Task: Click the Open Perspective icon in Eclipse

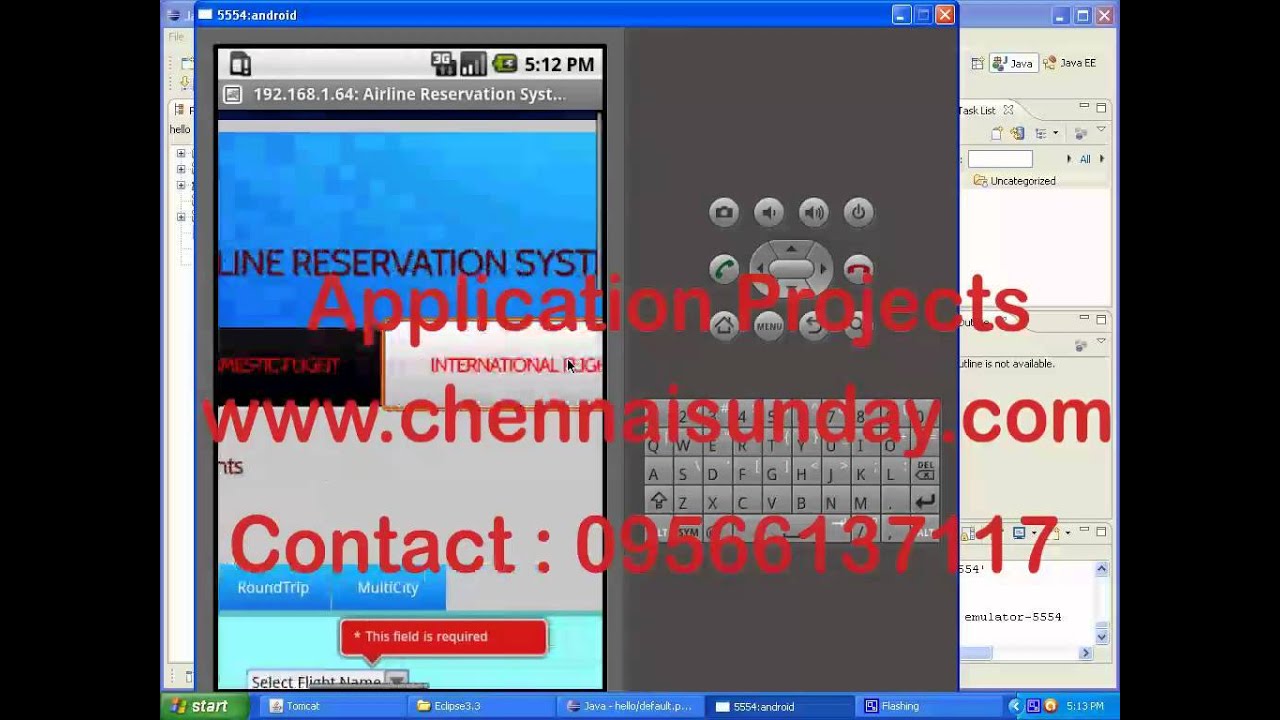Action: pos(977,63)
